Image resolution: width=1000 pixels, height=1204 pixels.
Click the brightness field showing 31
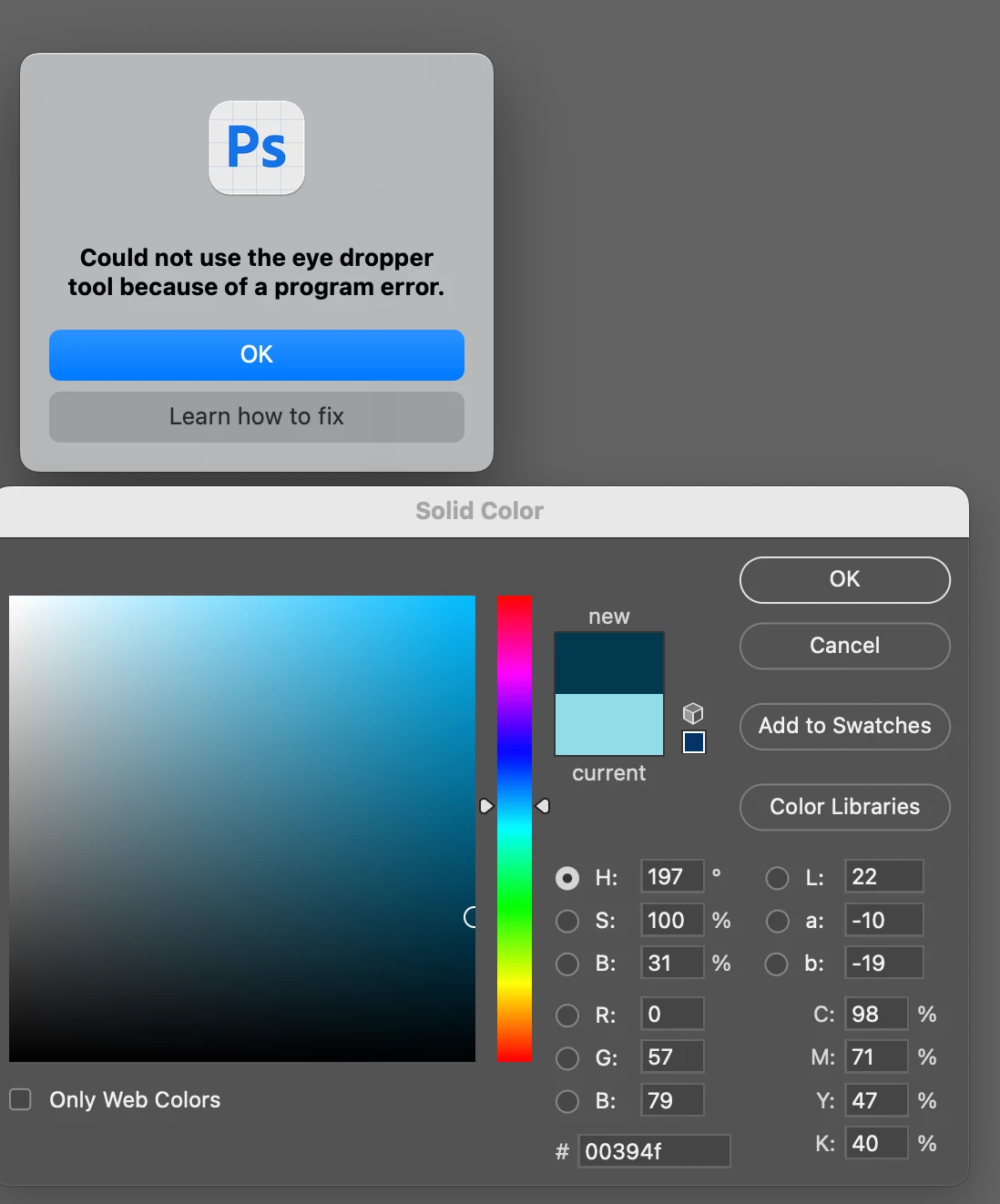point(672,963)
